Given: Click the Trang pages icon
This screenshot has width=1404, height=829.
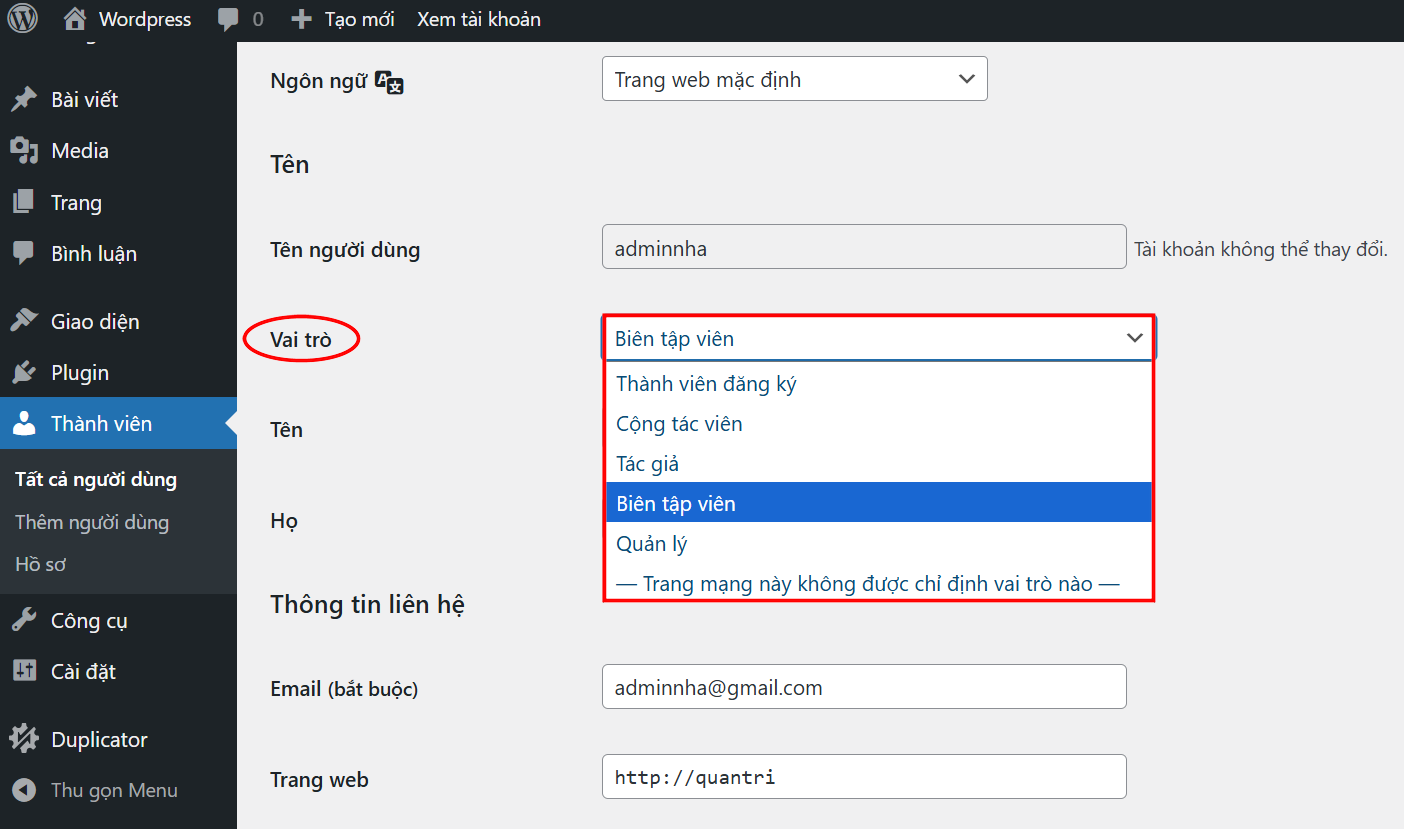Looking at the screenshot, I should pos(27,202).
